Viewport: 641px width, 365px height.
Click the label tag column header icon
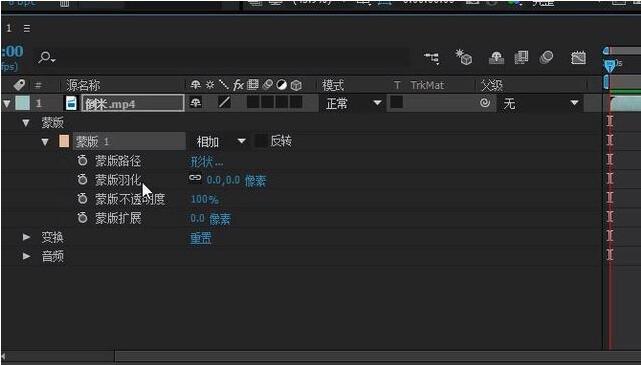[19, 85]
